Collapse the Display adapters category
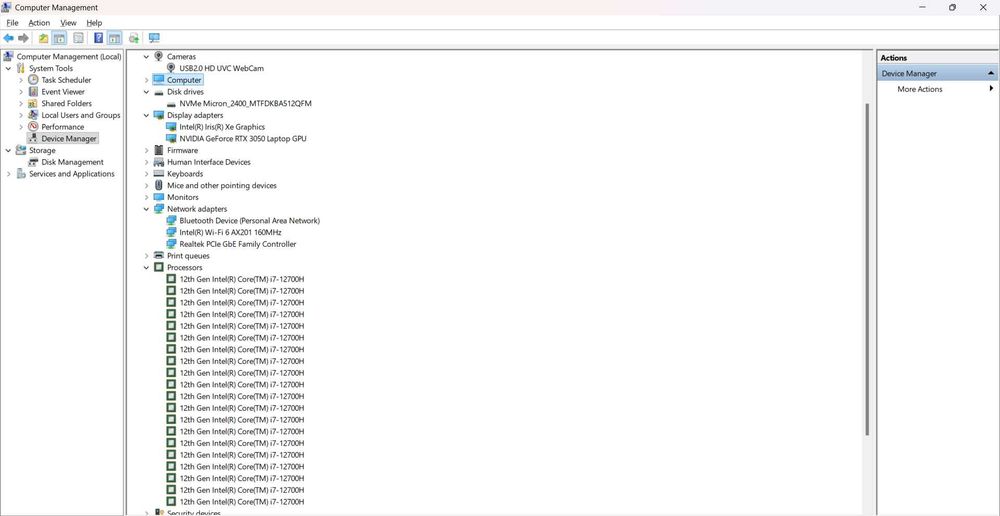1000x516 pixels. point(146,115)
